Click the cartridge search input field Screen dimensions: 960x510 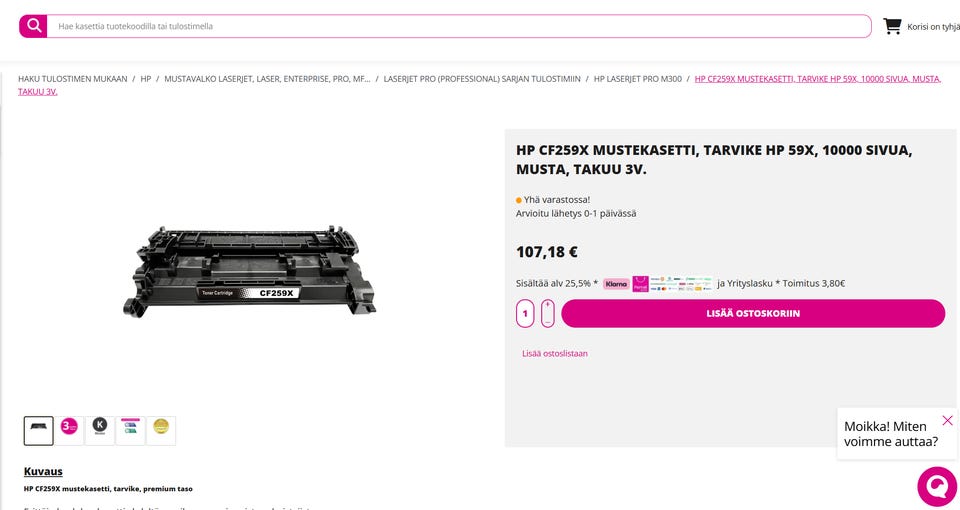[459, 26]
